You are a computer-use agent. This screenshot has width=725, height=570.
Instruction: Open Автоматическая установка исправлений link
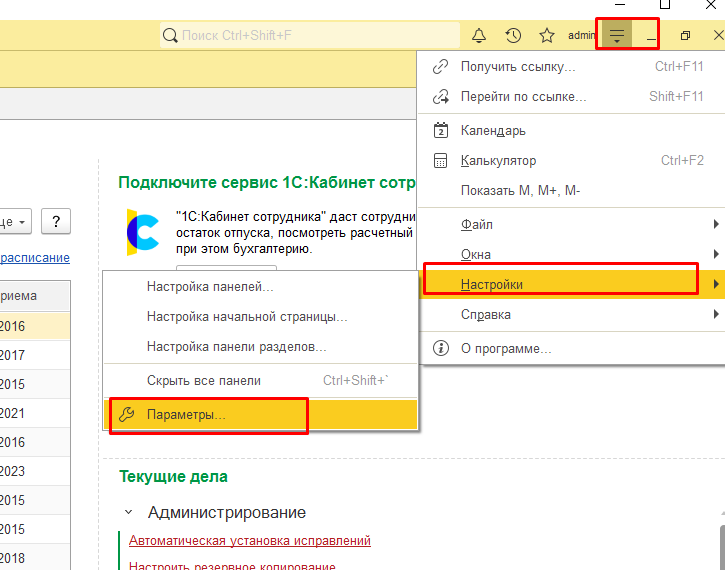point(250,540)
